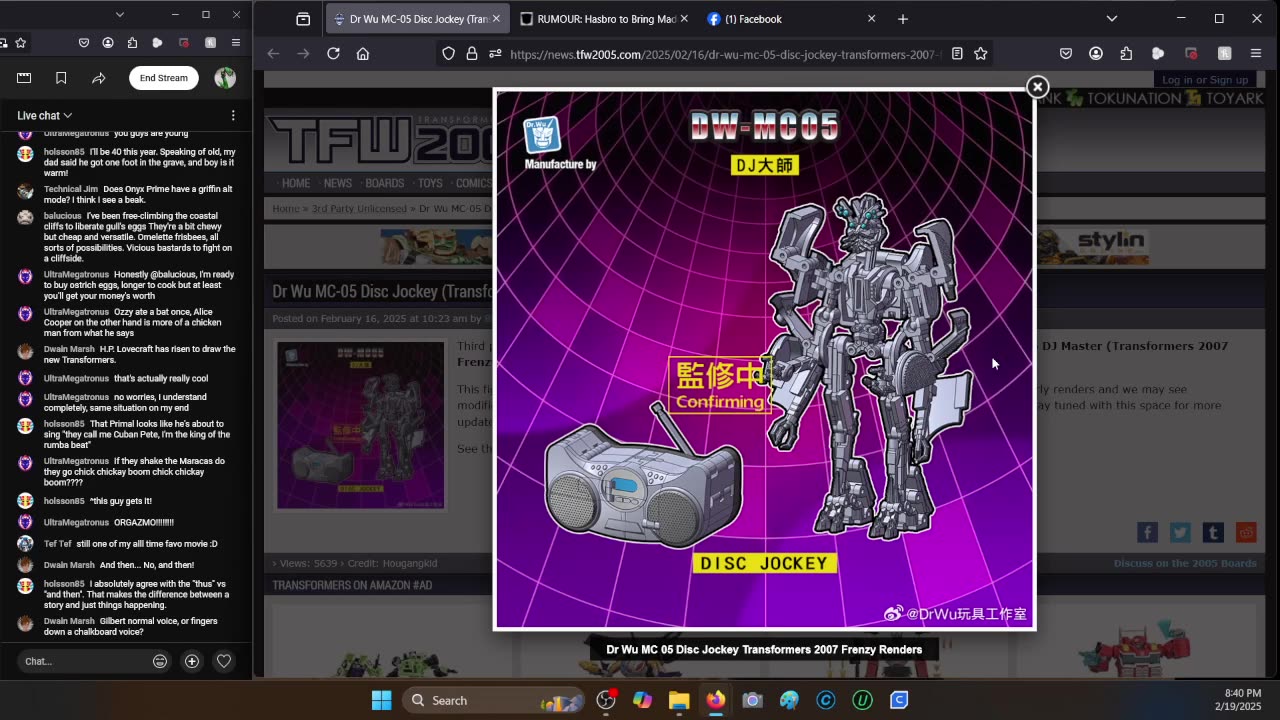The image size is (1280, 720).
Task: Open File Explorer from taskbar
Action: [679, 700]
